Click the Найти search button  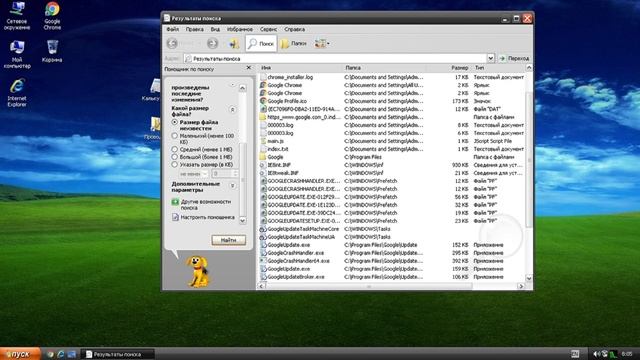(x=229, y=240)
